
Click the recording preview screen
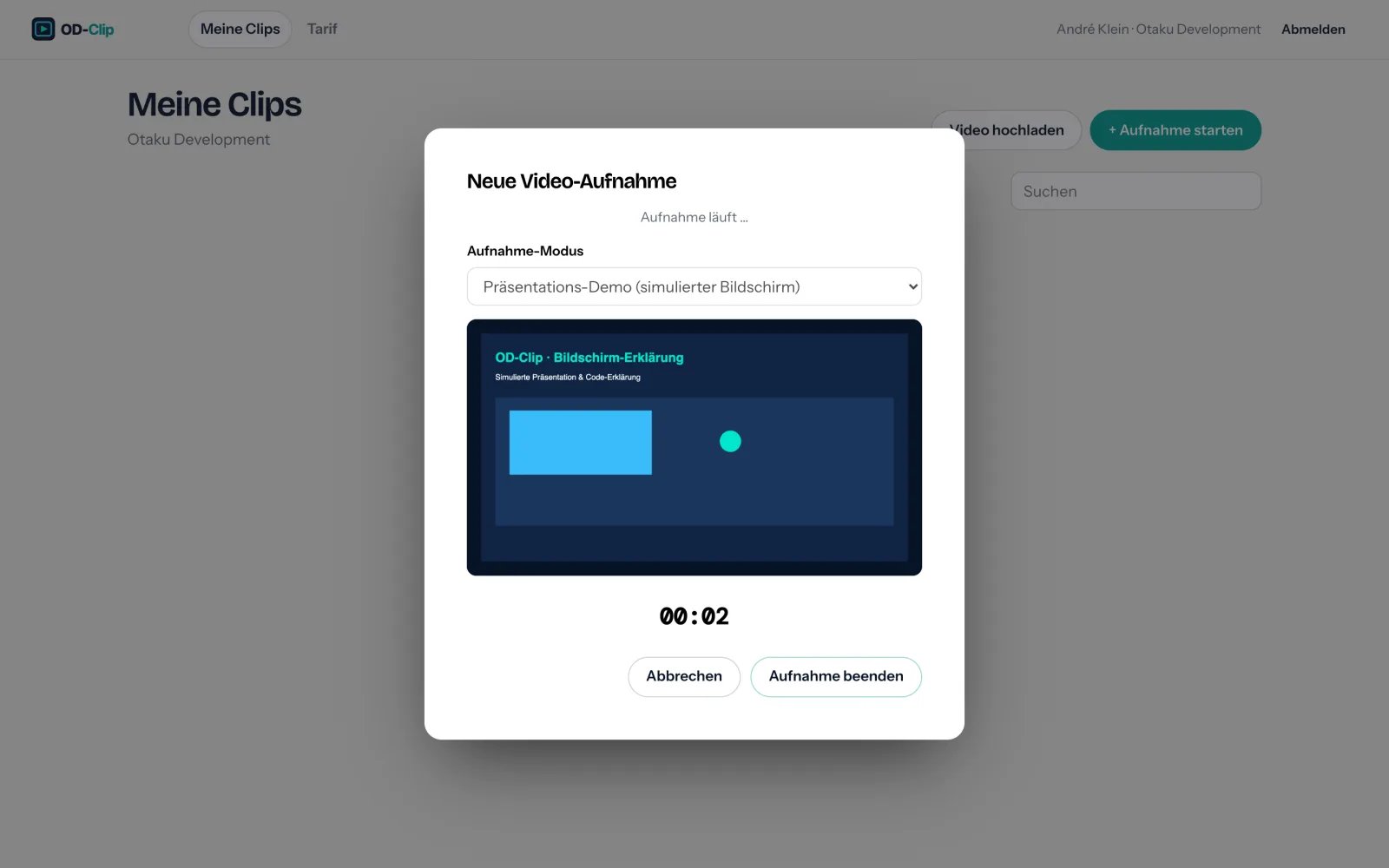click(x=694, y=447)
